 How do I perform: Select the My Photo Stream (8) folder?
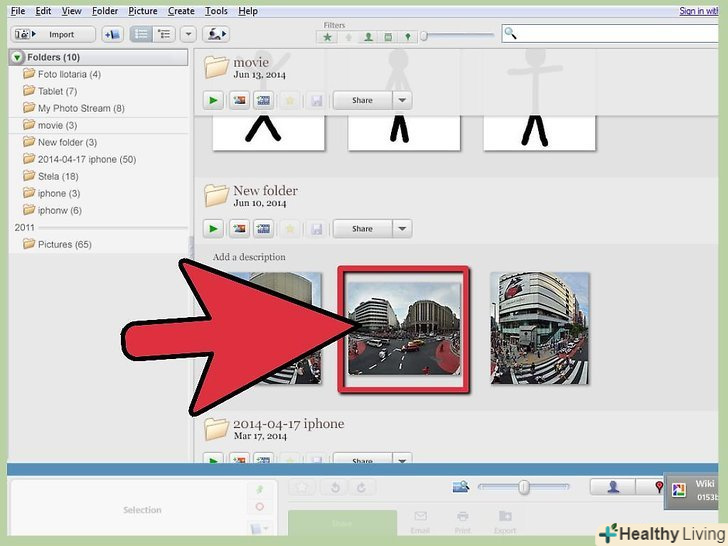(x=74, y=108)
